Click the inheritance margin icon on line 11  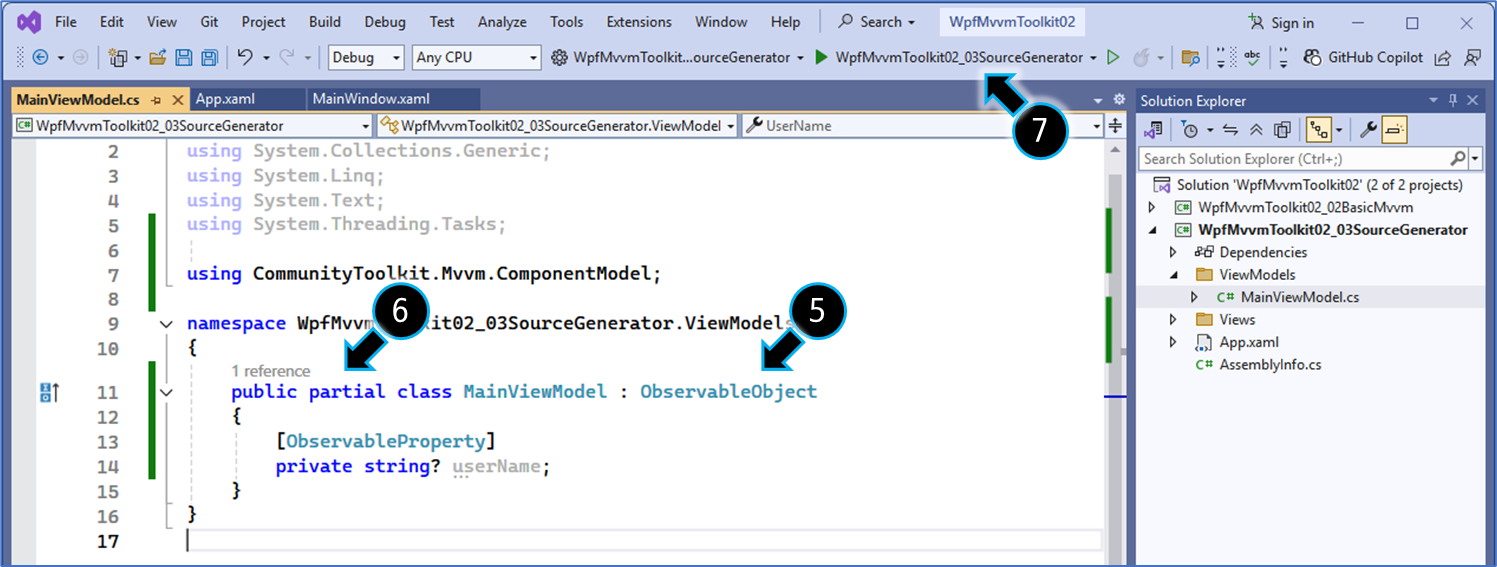[x=49, y=392]
